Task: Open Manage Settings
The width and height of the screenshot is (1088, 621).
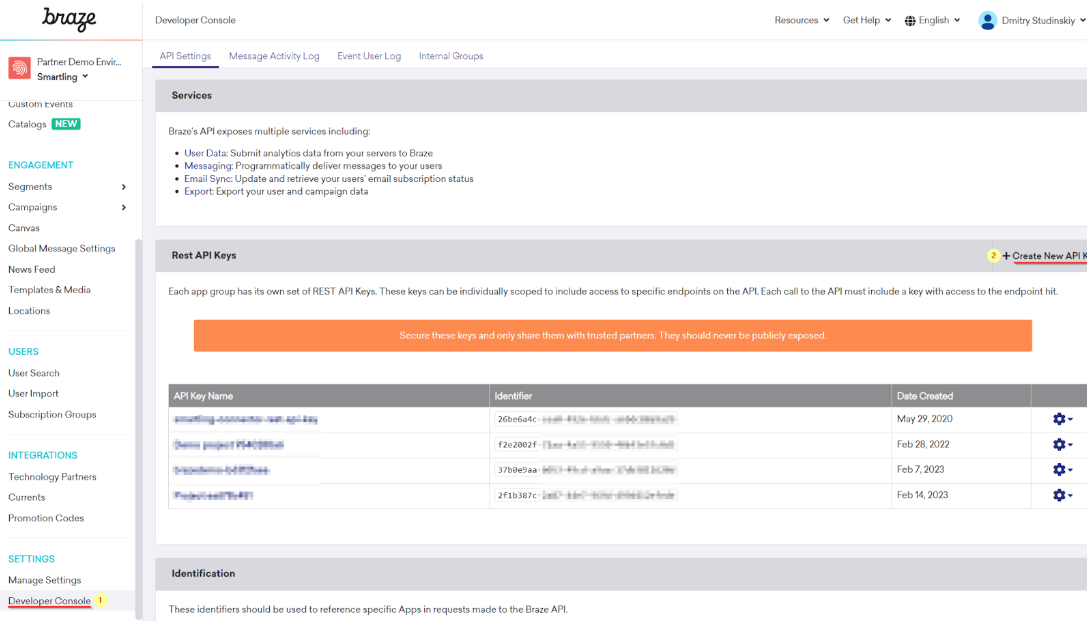Action: (44, 580)
